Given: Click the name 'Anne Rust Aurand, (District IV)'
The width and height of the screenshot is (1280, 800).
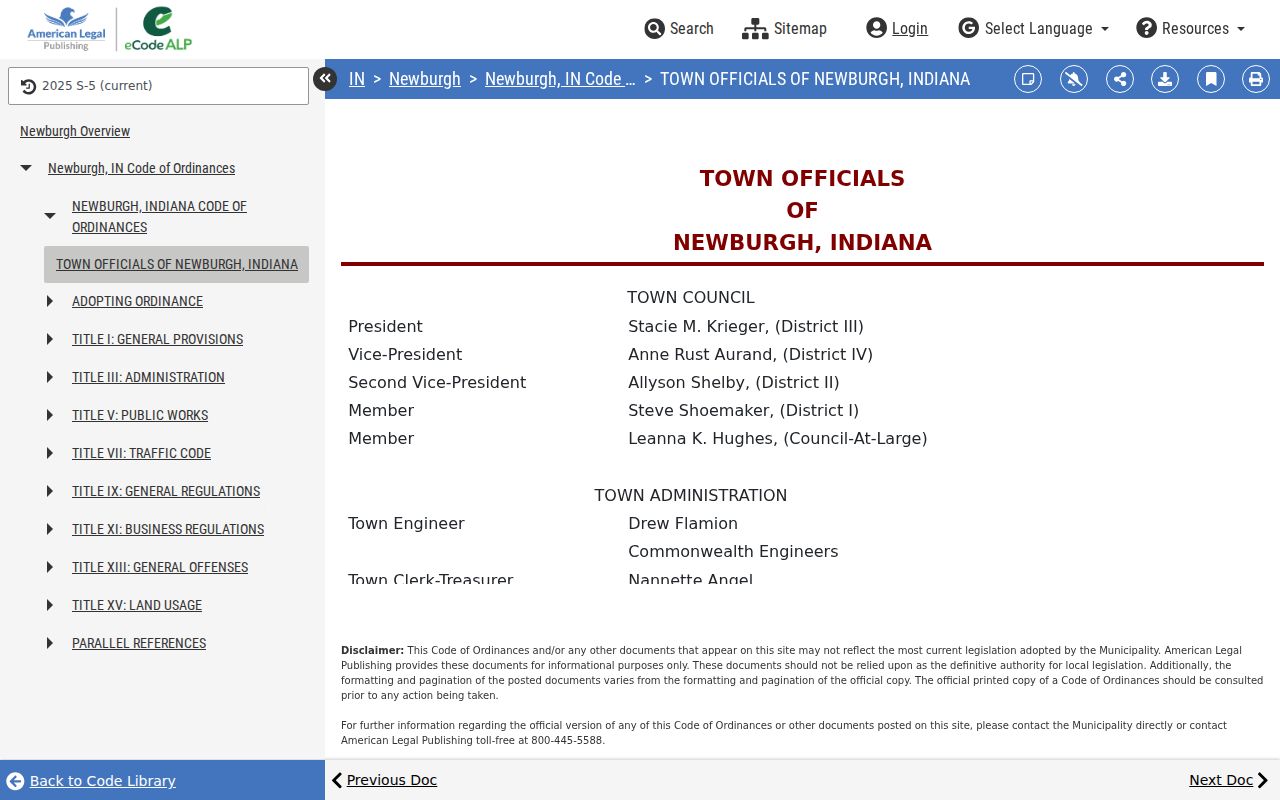Looking at the screenshot, I should pos(750,354).
